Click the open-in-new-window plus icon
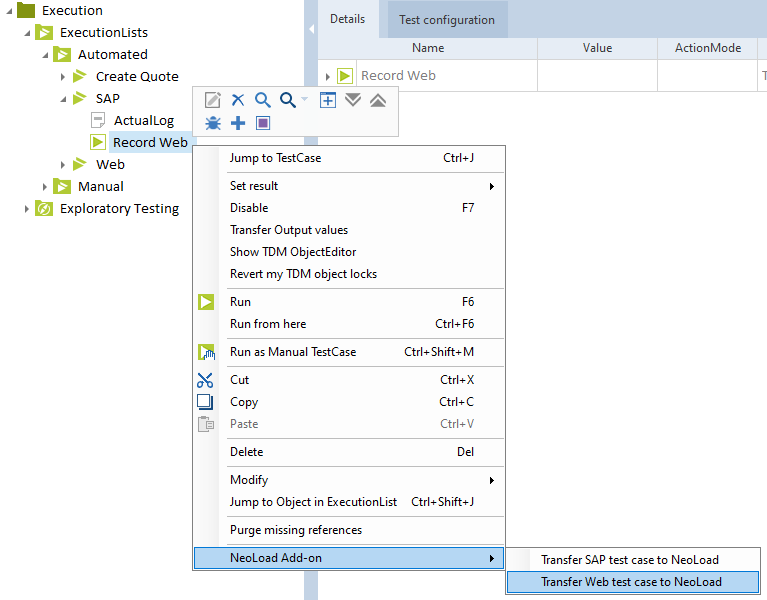Screen dimensions: 767x600 point(328,100)
